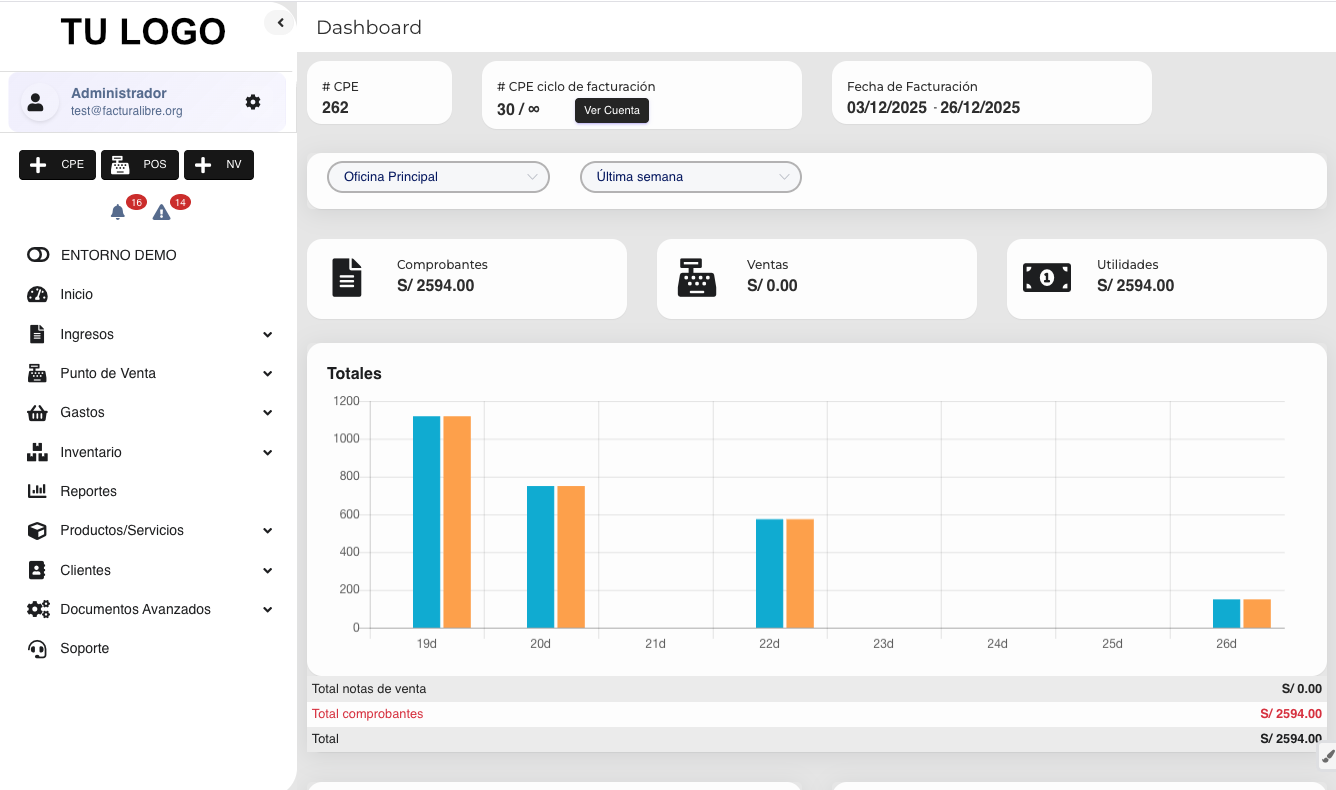The image size is (1336, 790).
Task: Collapse the sidebar with the arrow button
Action: [x=280, y=23]
